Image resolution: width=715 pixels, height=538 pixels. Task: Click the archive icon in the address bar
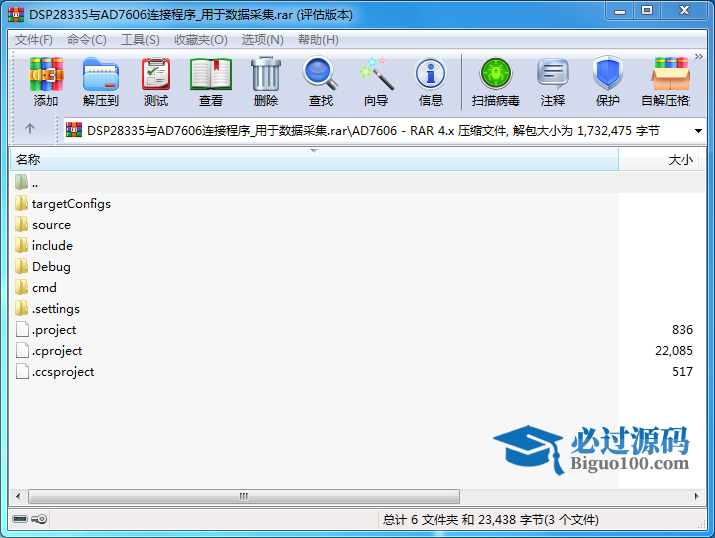click(74, 130)
